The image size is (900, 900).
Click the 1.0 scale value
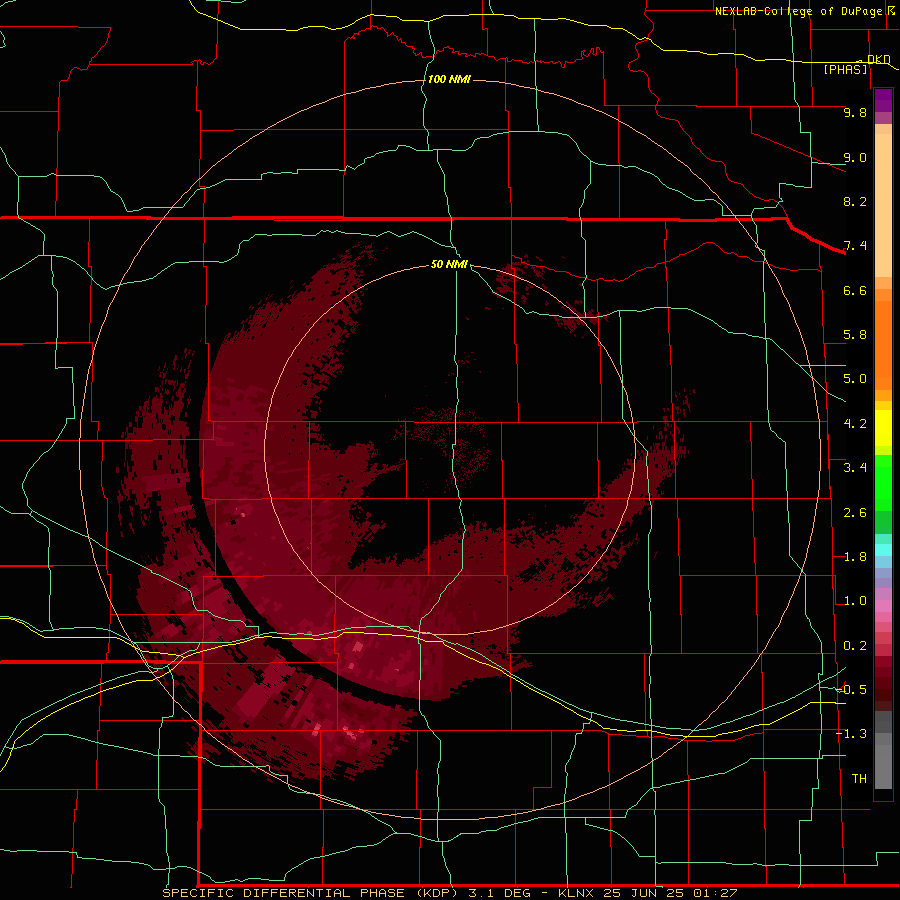tap(855, 601)
